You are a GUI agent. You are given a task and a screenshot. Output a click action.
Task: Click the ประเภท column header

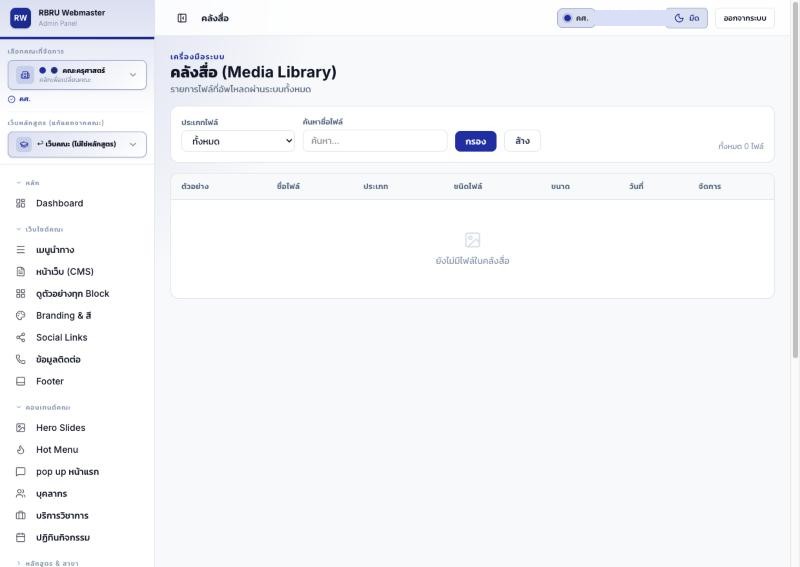[x=376, y=186]
